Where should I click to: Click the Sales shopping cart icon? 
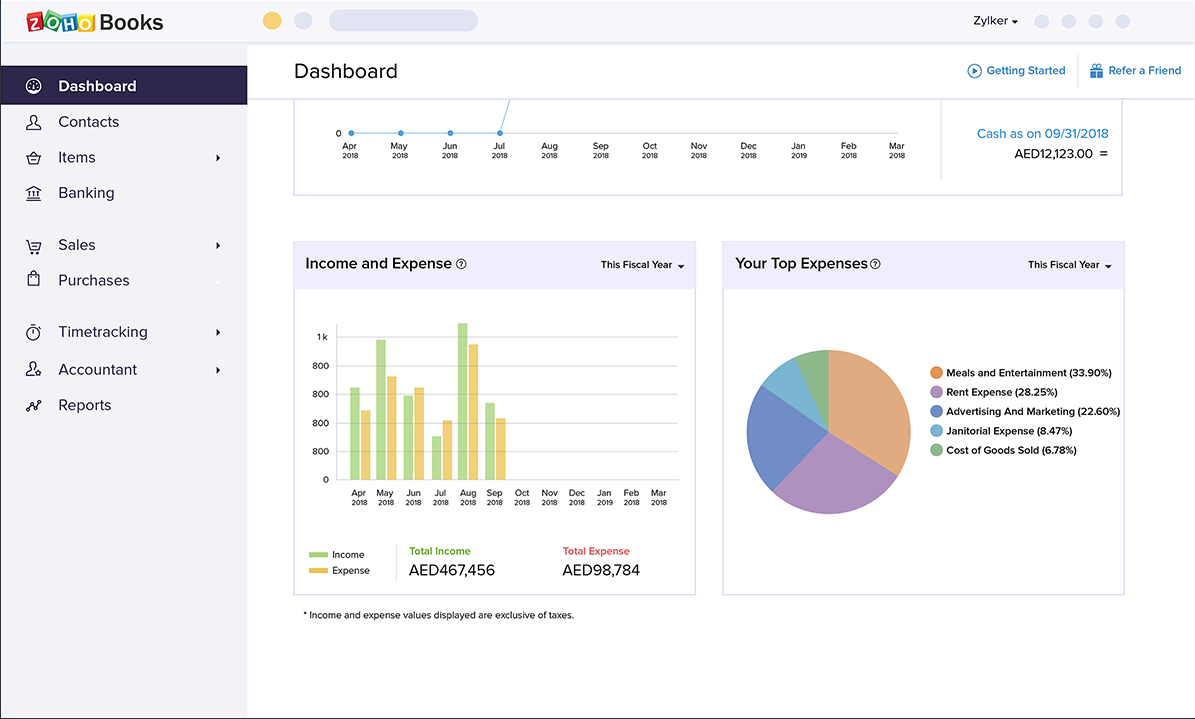pyautogui.click(x=34, y=246)
